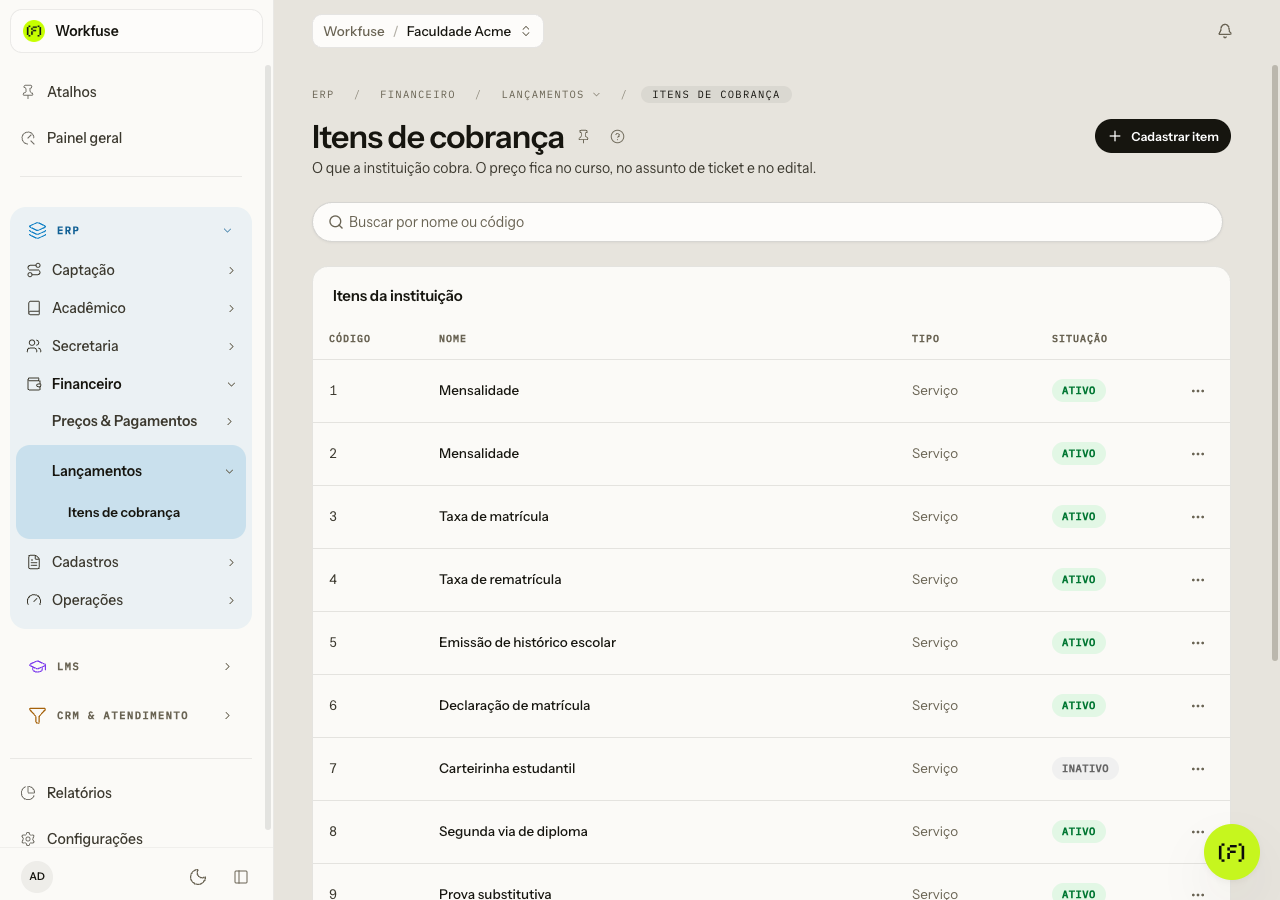Open row actions for Carteirinha estudantil

pos(1198,769)
